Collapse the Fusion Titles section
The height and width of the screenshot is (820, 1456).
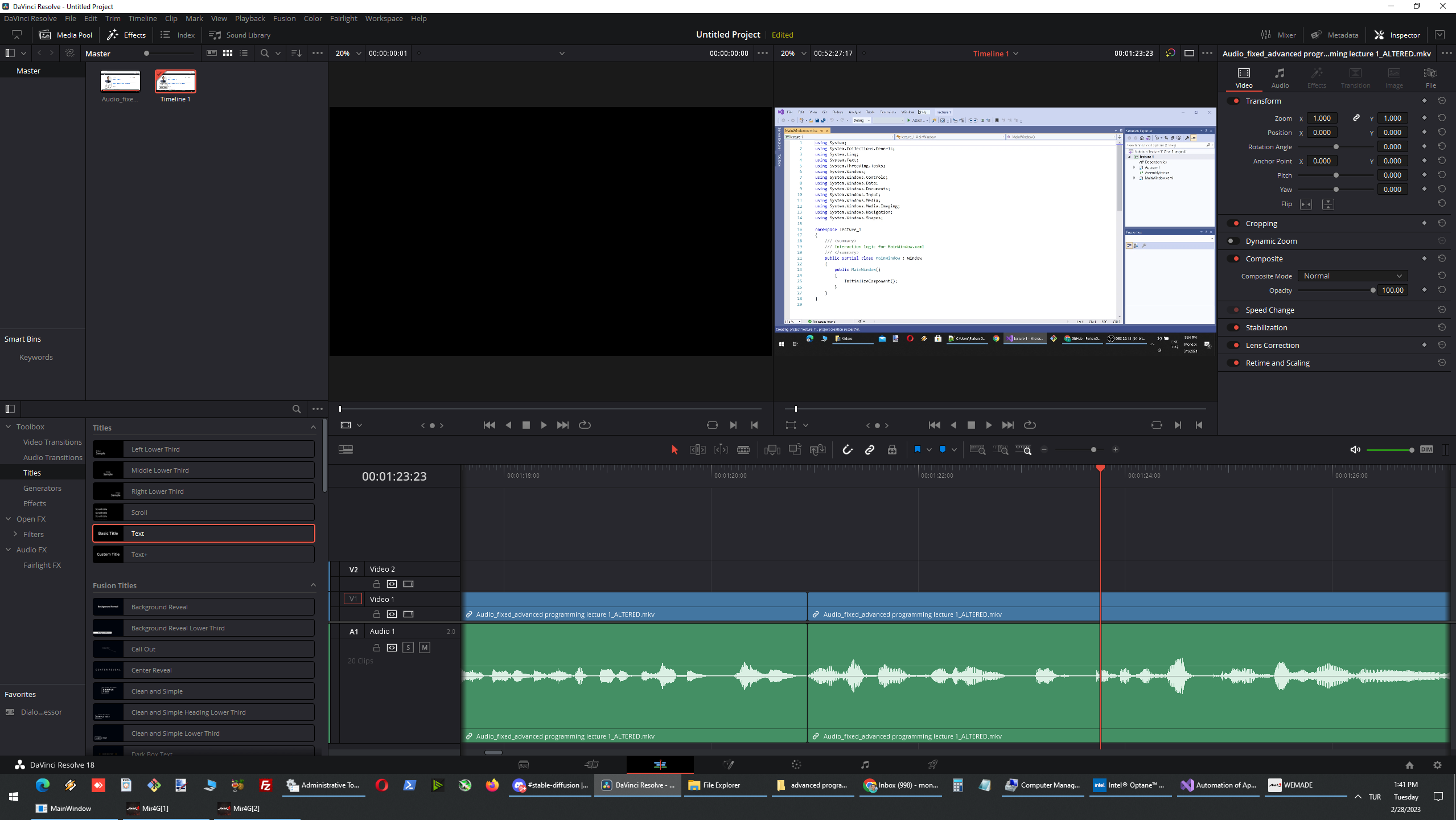[313, 585]
